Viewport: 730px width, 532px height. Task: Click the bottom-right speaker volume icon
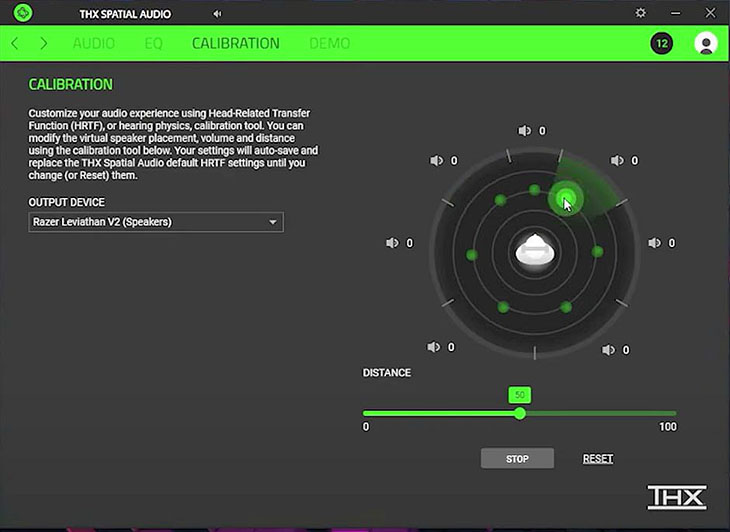tap(608, 350)
